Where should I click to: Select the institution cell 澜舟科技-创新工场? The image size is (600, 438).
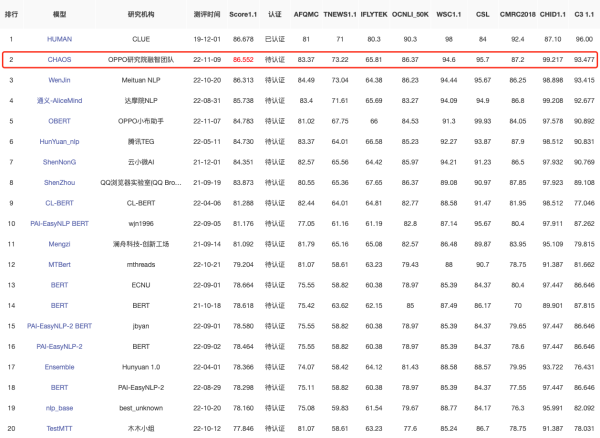141,244
